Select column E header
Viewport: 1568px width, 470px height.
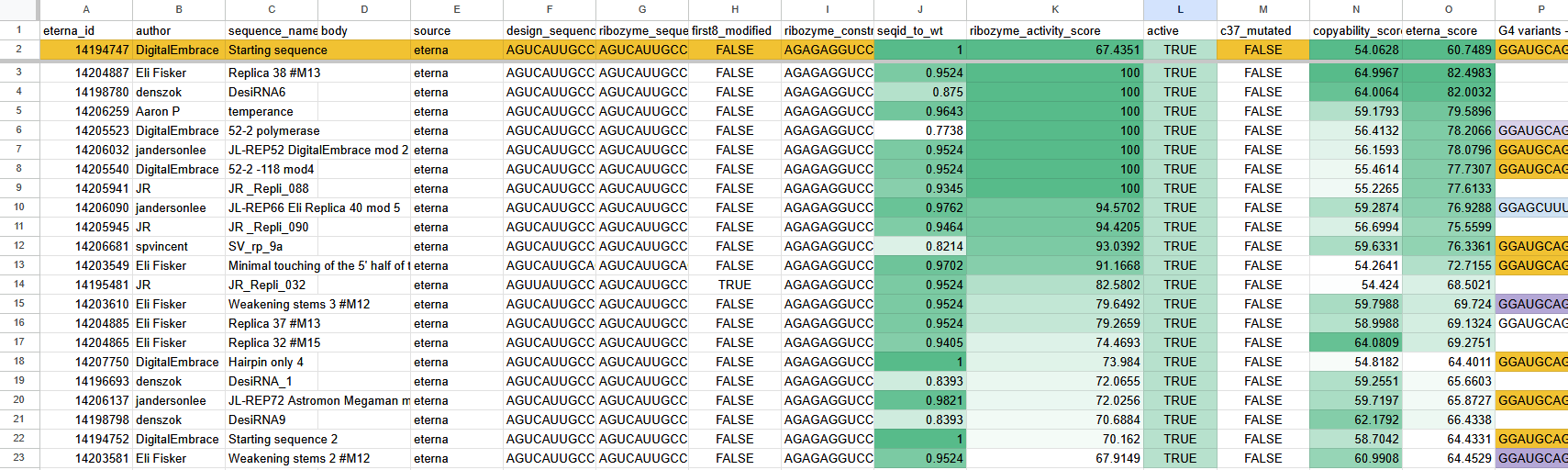457,9
